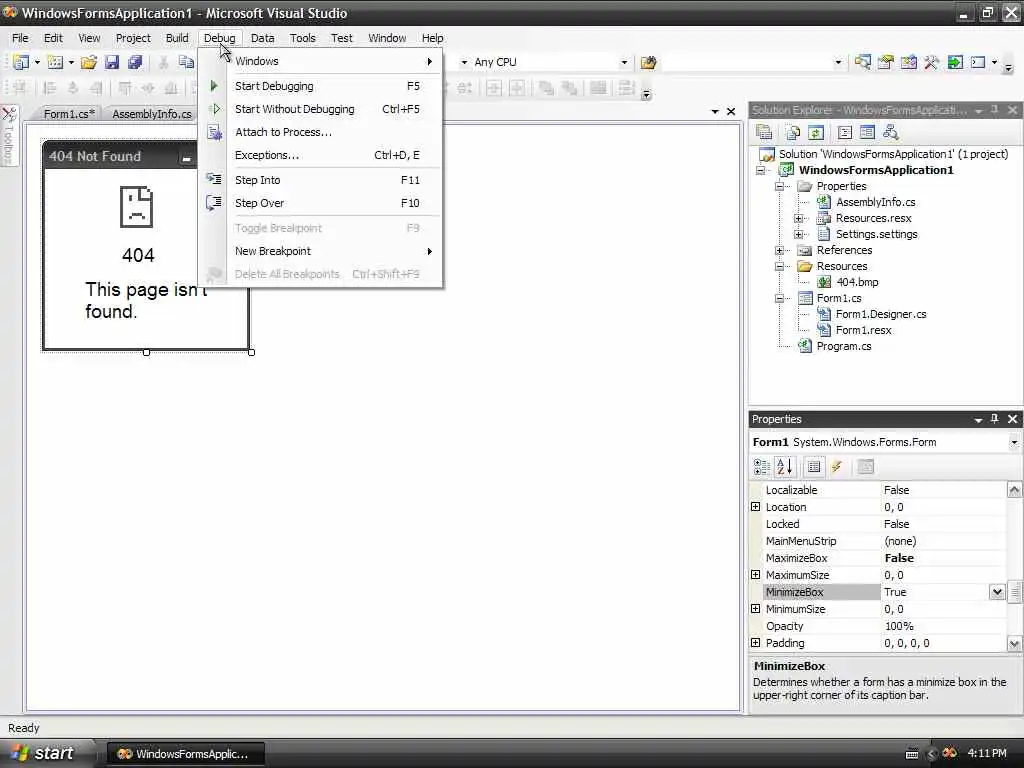The width and height of the screenshot is (1024, 768).
Task: Toggle auto-hide pin on Solution Explorer
Action: point(995,110)
